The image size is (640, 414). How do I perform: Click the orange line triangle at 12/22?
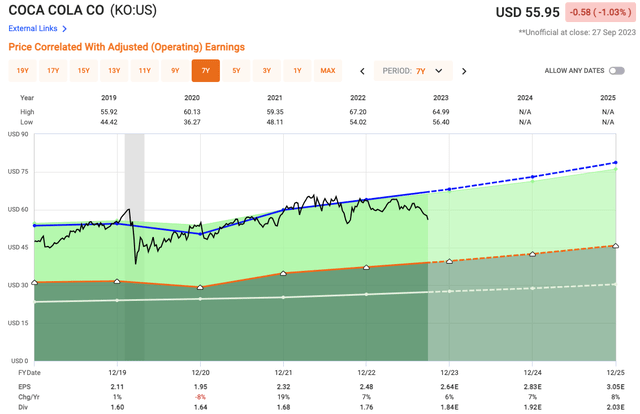click(x=367, y=267)
